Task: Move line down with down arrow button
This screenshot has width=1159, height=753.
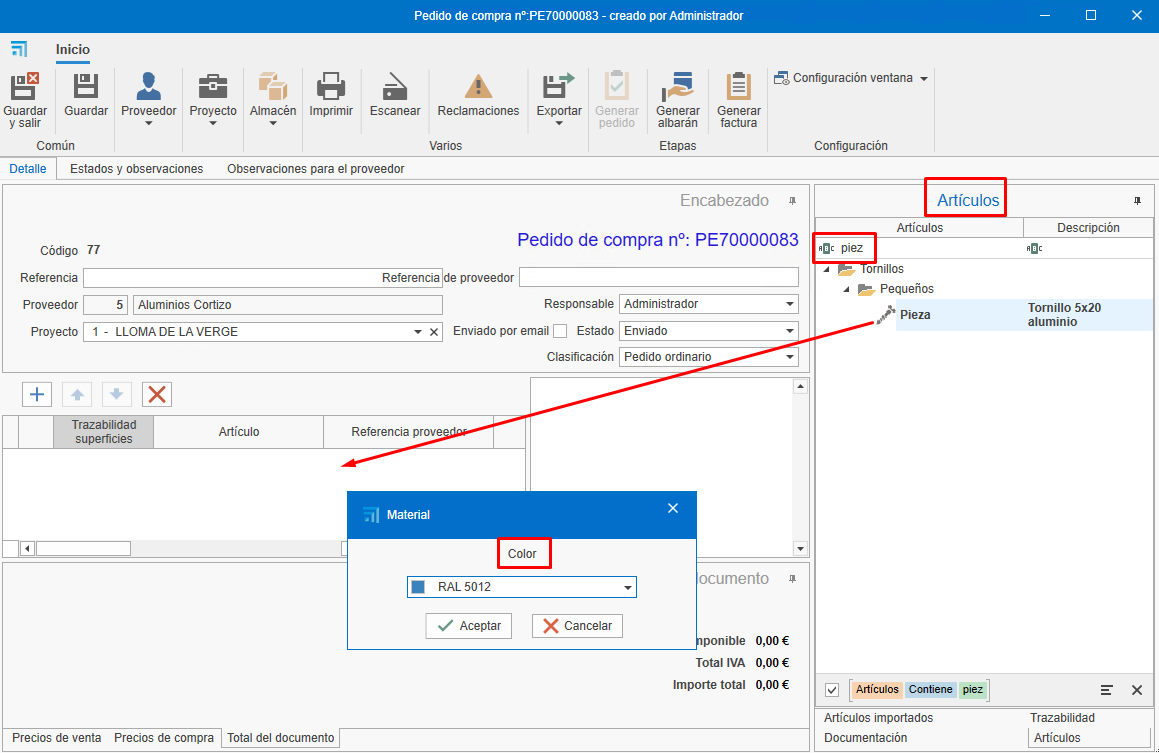Action: (117, 395)
